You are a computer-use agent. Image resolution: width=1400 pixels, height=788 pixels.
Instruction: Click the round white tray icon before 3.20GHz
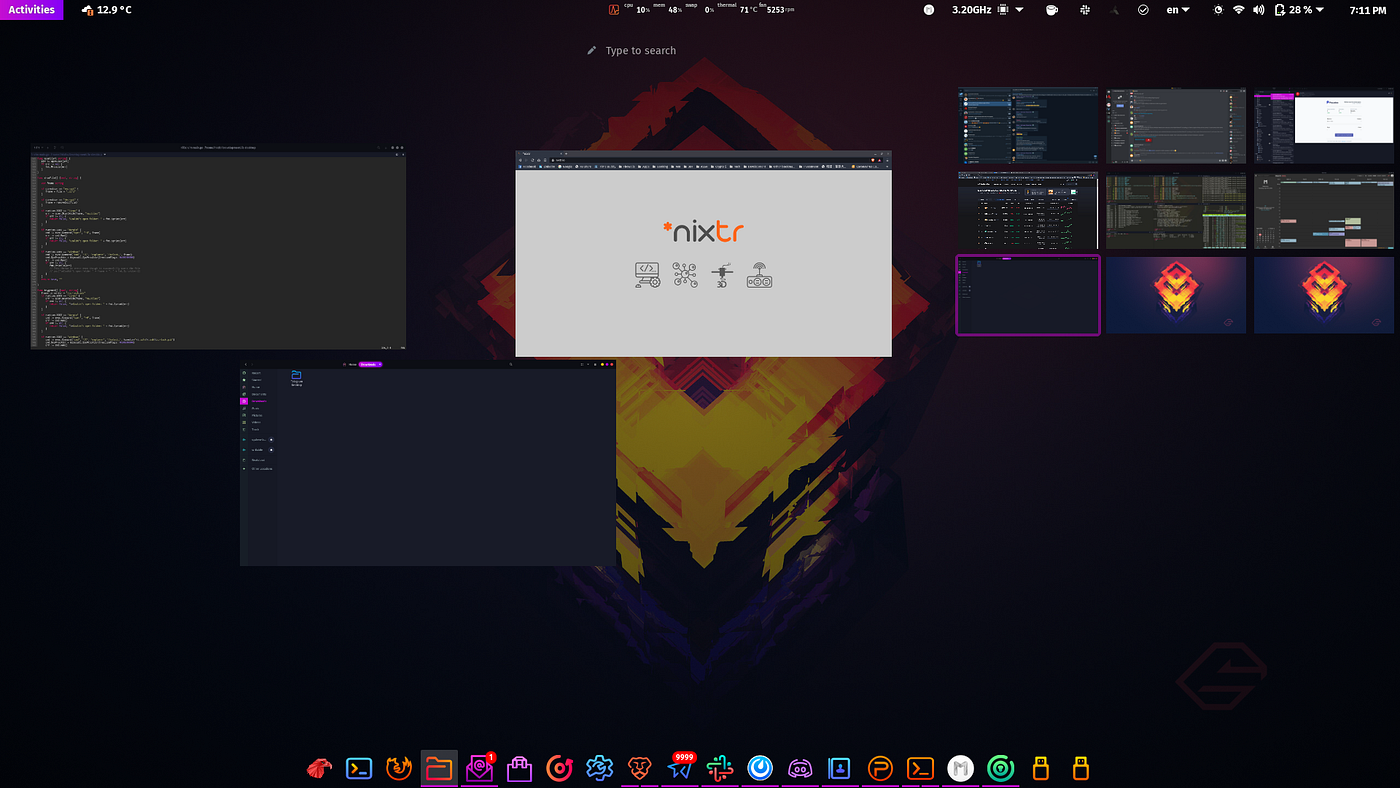click(x=929, y=10)
